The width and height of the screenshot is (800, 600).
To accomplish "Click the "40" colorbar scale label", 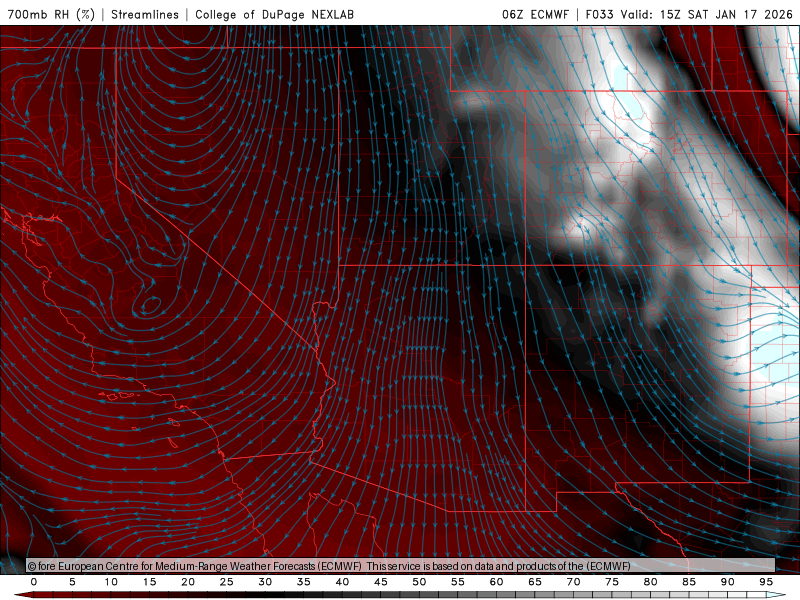I will [342, 582].
